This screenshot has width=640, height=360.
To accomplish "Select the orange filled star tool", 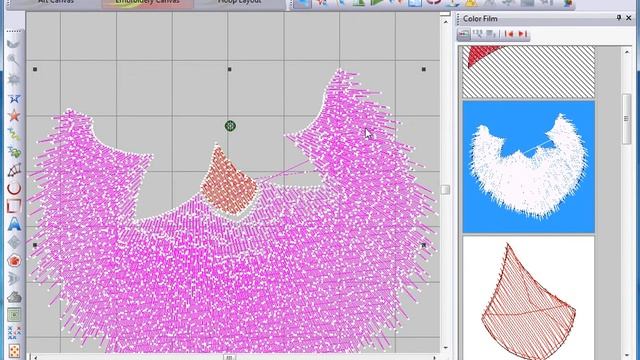I will pos(14,116).
